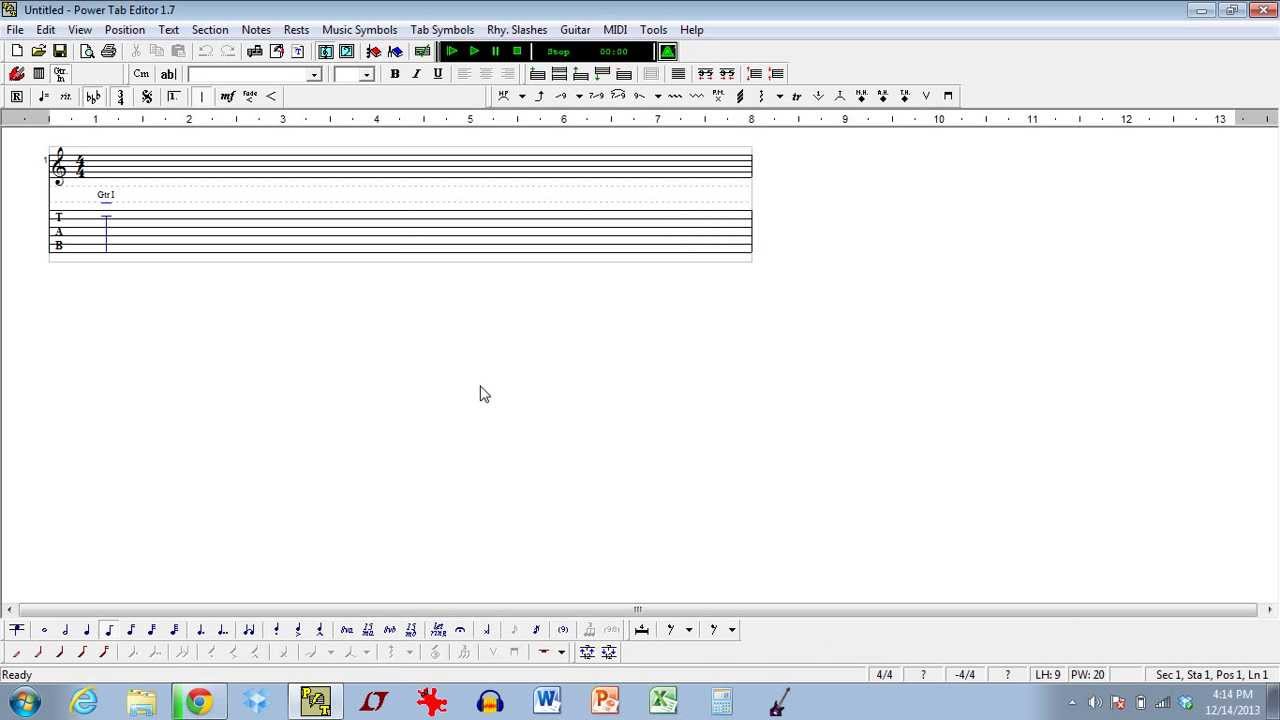Add a bend with the bend arrow icon

click(x=539, y=96)
